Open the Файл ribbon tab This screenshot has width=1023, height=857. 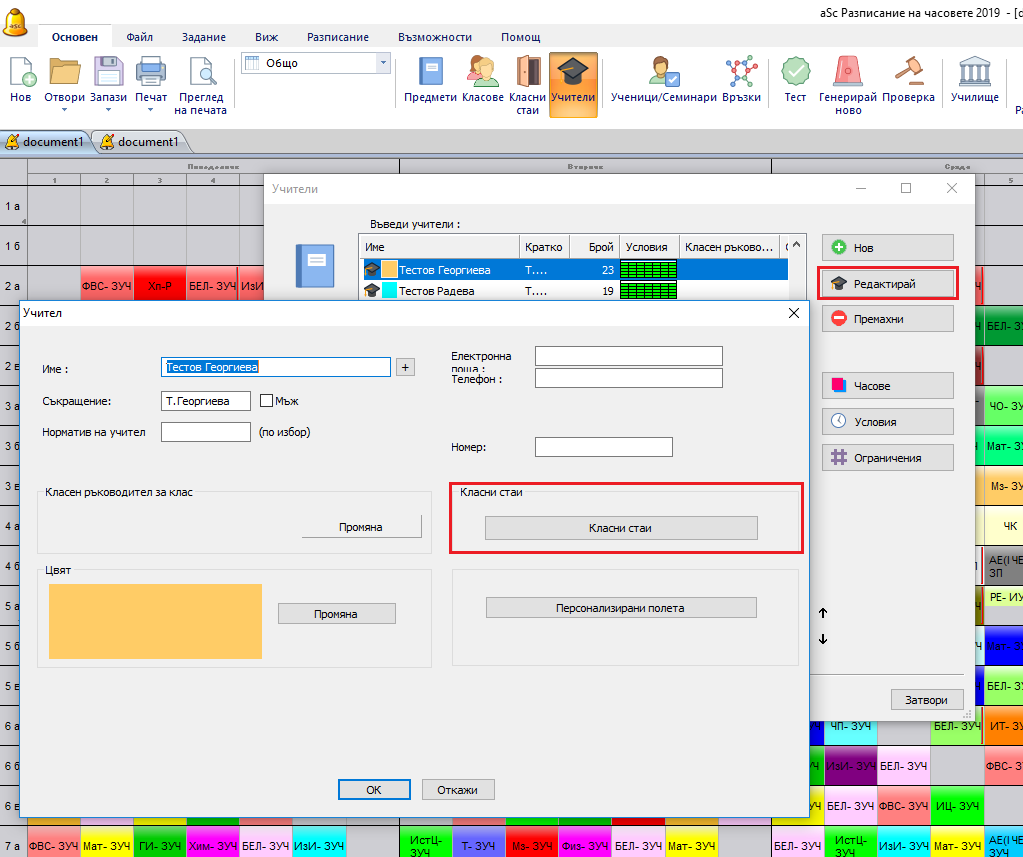tap(140, 37)
